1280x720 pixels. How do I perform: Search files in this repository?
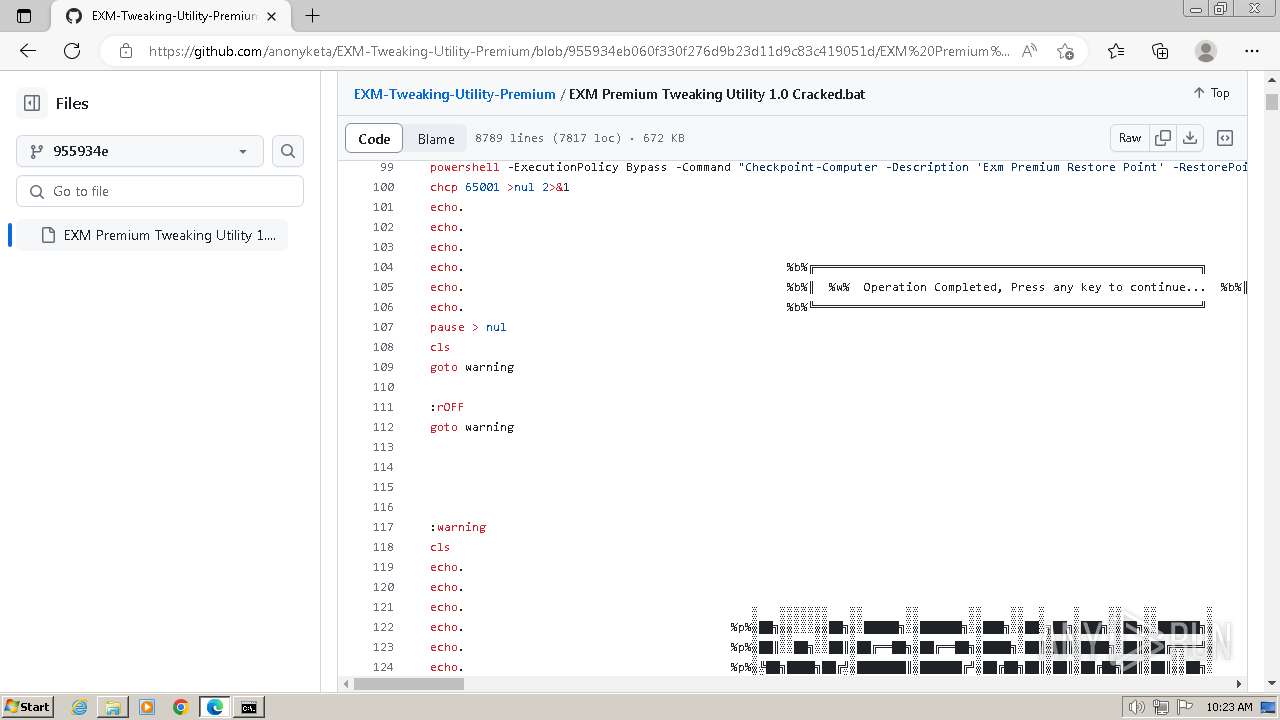[x=288, y=151]
